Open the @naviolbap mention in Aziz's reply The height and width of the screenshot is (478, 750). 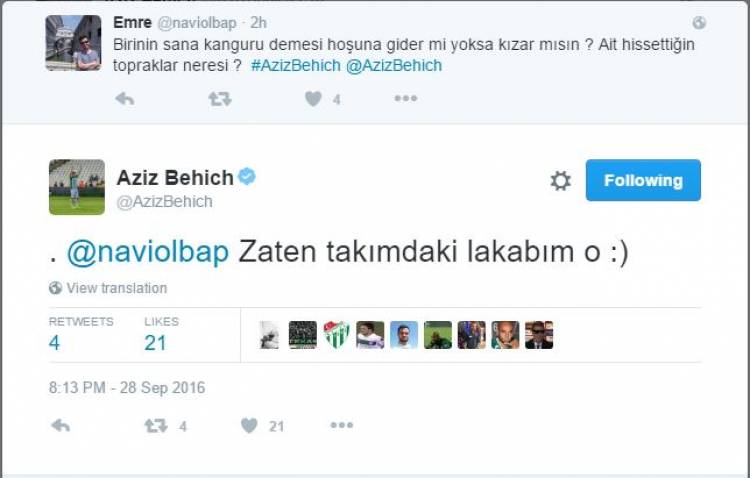[x=147, y=253]
